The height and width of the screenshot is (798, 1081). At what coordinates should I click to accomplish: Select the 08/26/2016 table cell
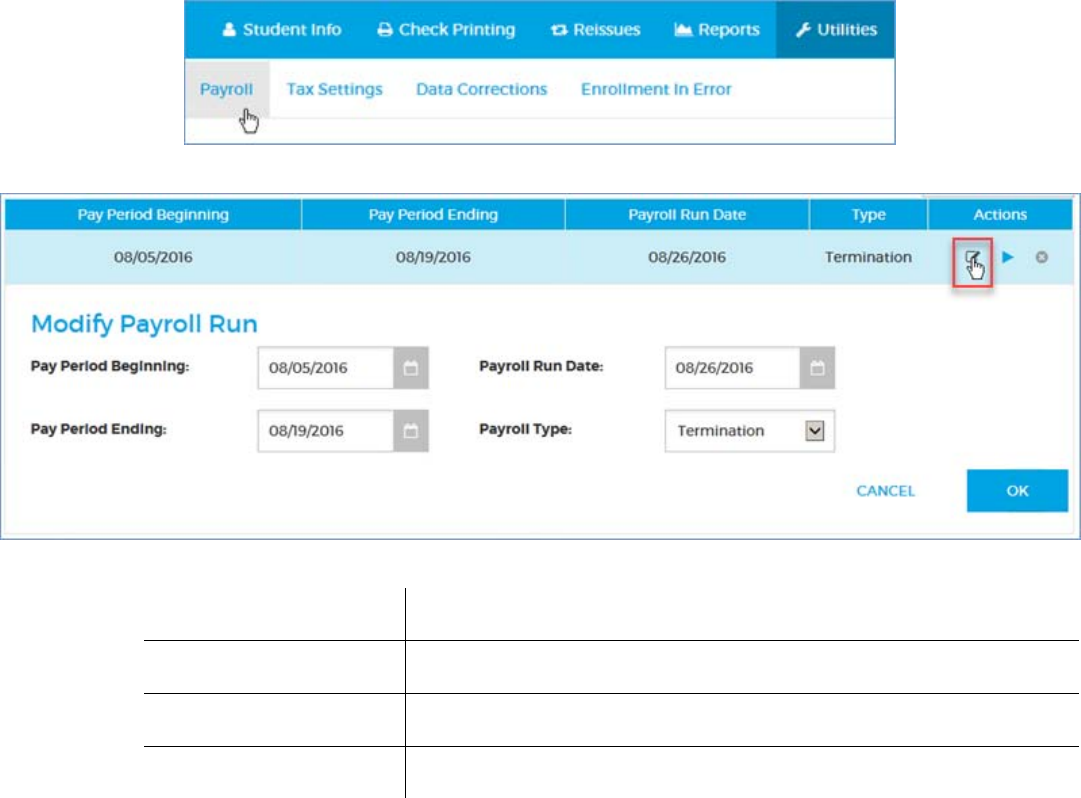687,257
